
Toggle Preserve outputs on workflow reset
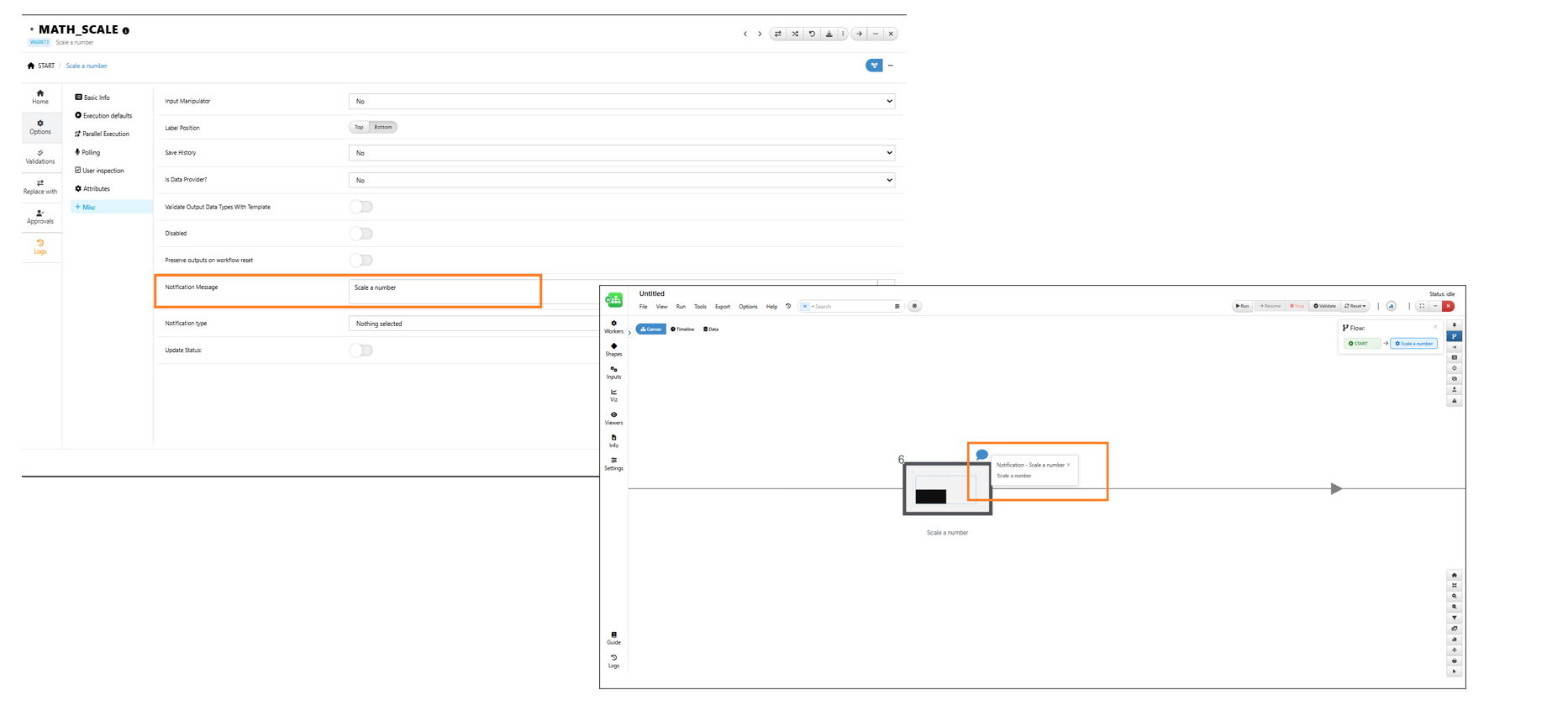click(x=361, y=261)
